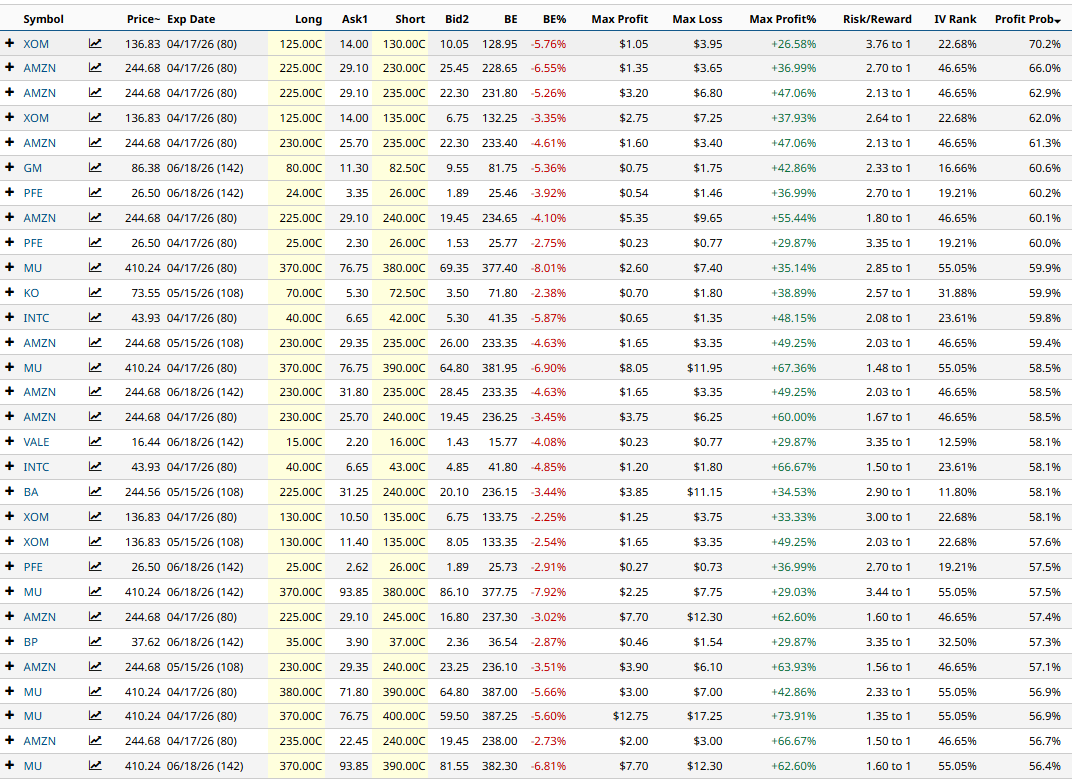
Task: Click chart icon for AMZN 61.3% probability row
Action: click(x=95, y=143)
